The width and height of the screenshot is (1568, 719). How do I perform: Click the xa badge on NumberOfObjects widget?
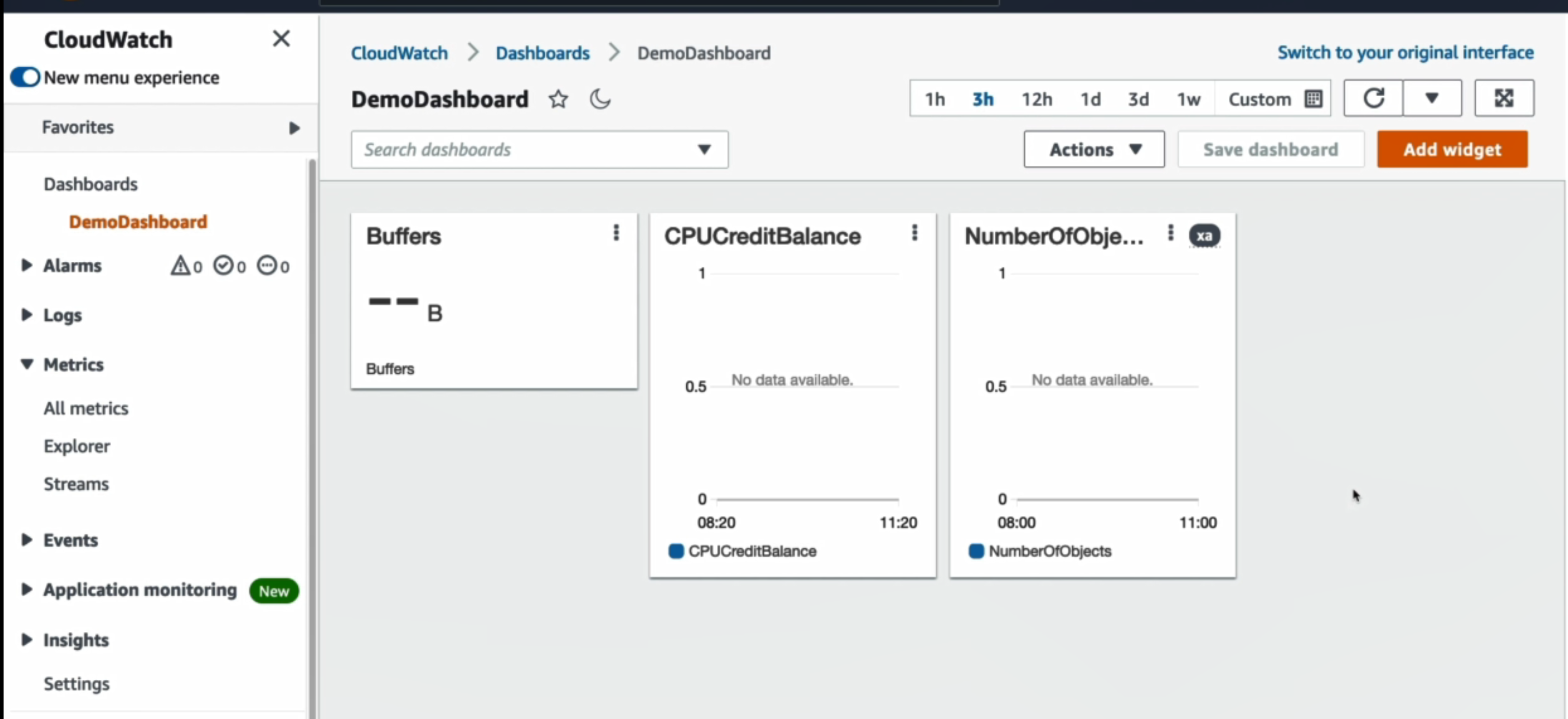(x=1204, y=236)
